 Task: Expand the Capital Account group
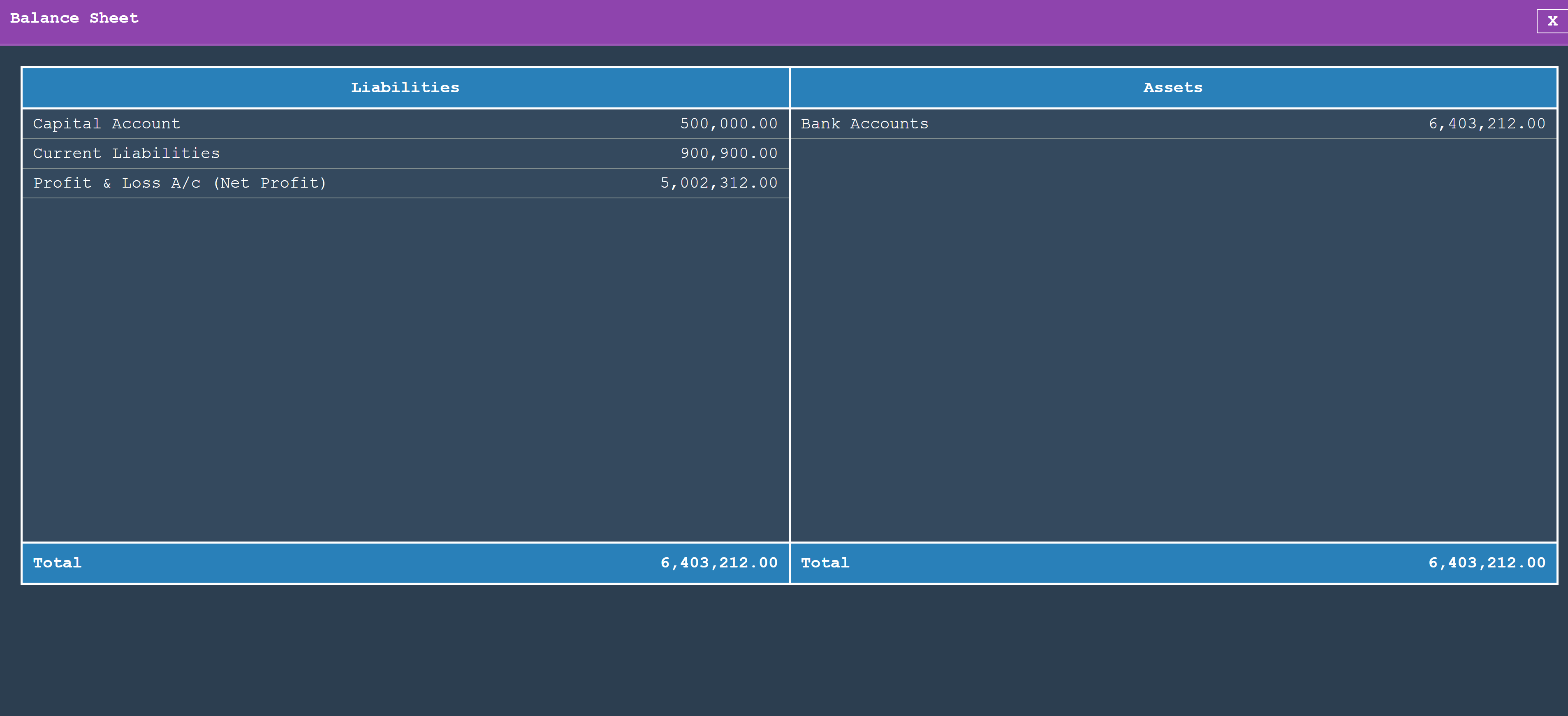click(x=107, y=123)
